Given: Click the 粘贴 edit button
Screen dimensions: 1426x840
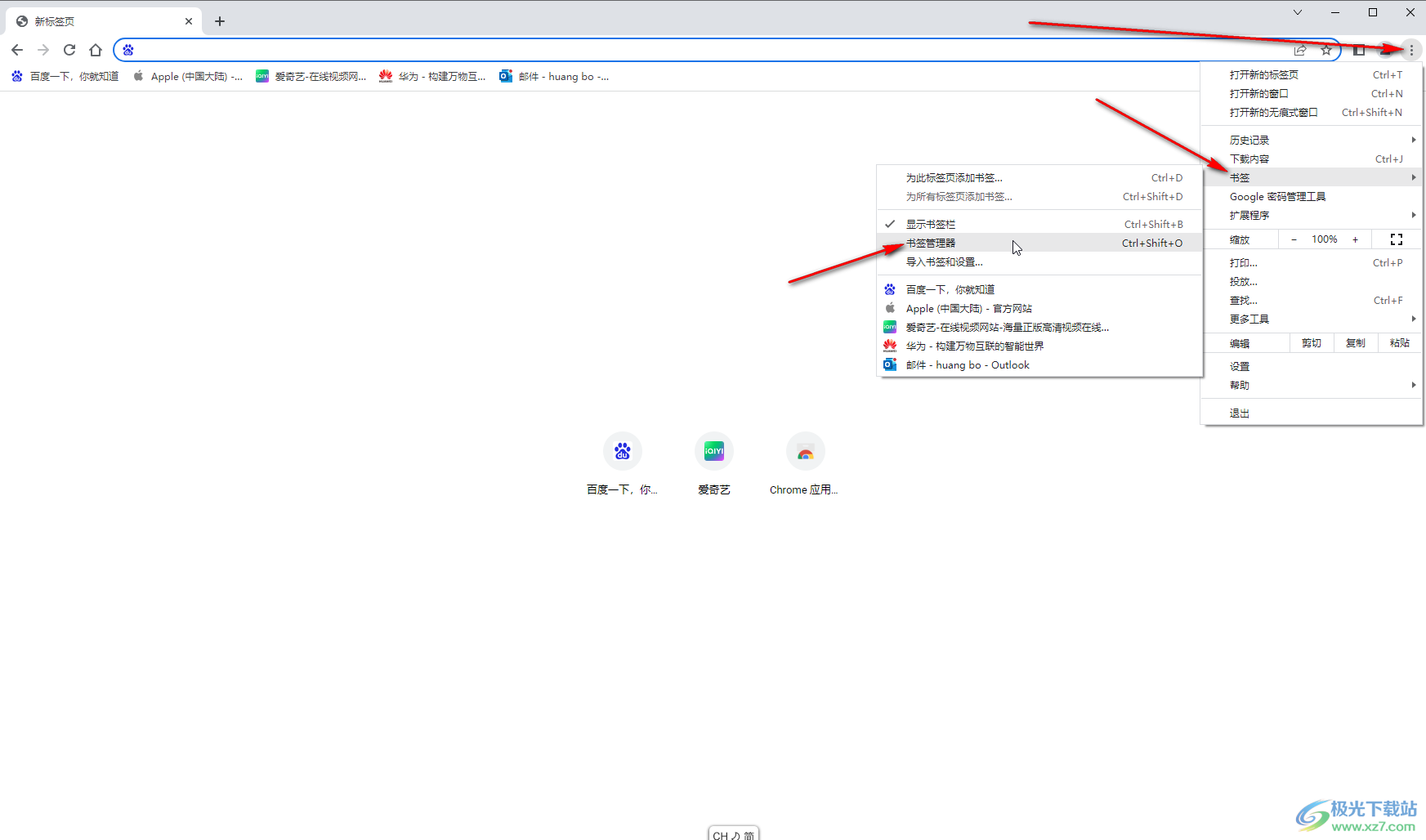Looking at the screenshot, I should tap(1400, 343).
